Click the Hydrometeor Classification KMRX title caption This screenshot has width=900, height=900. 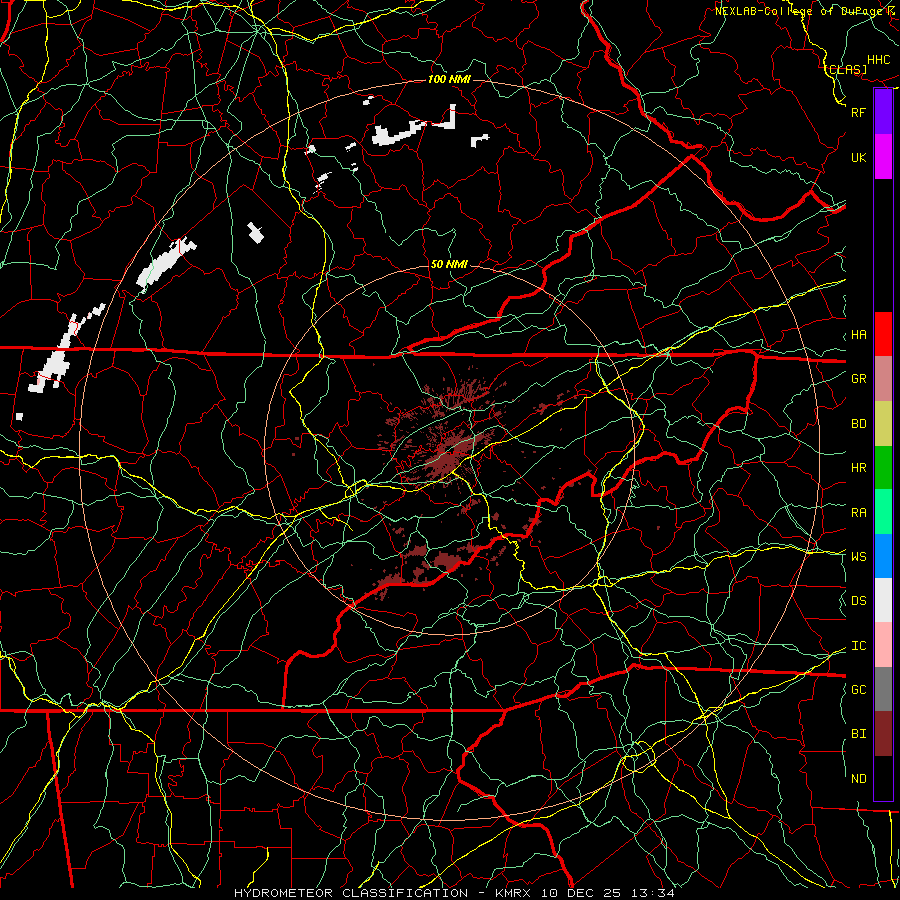click(454, 893)
